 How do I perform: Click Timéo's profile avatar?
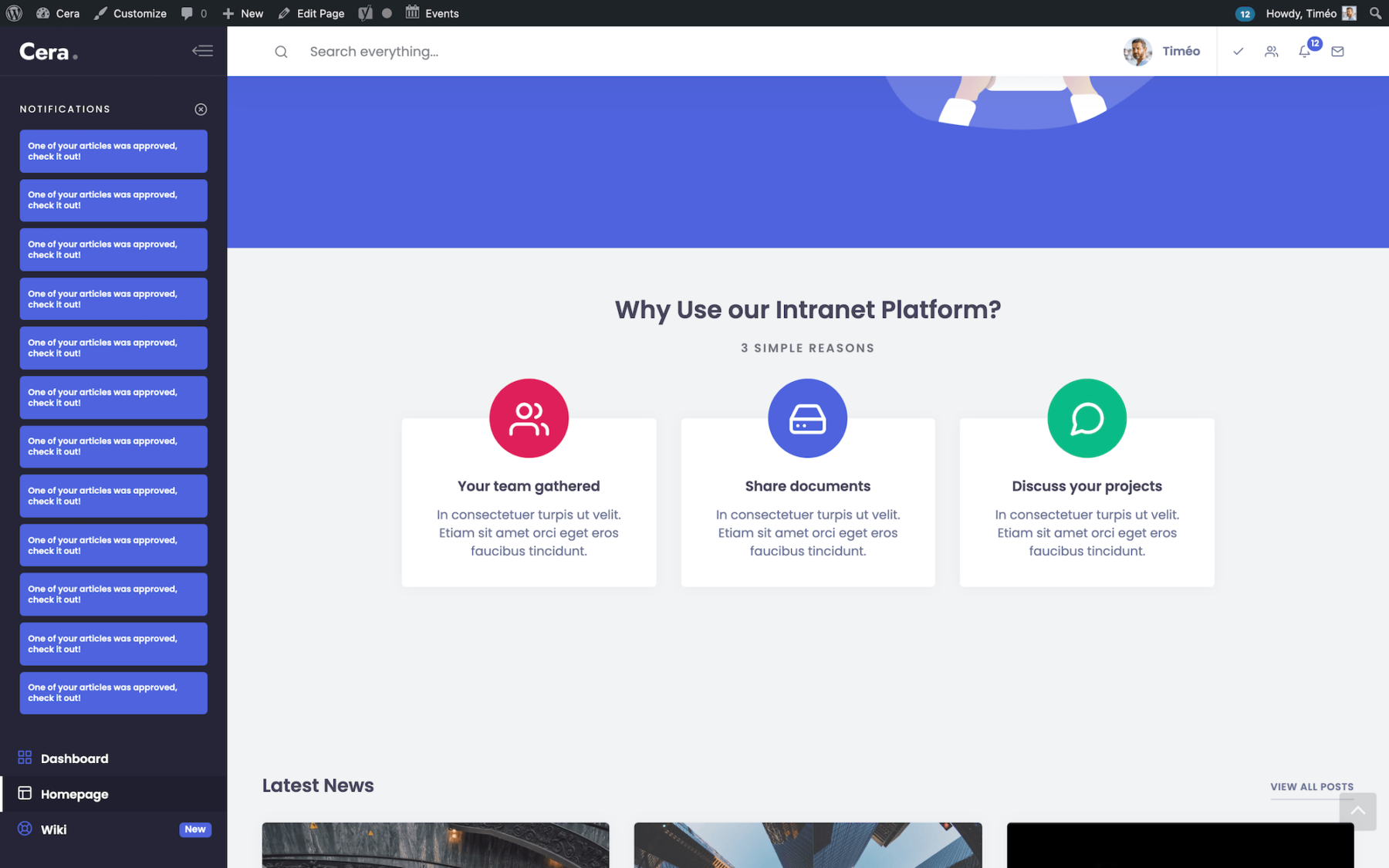pos(1137,51)
